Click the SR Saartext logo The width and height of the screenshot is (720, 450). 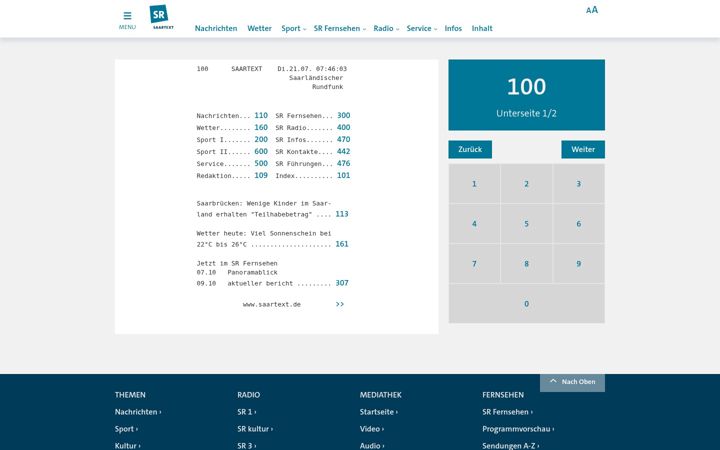coord(162,17)
